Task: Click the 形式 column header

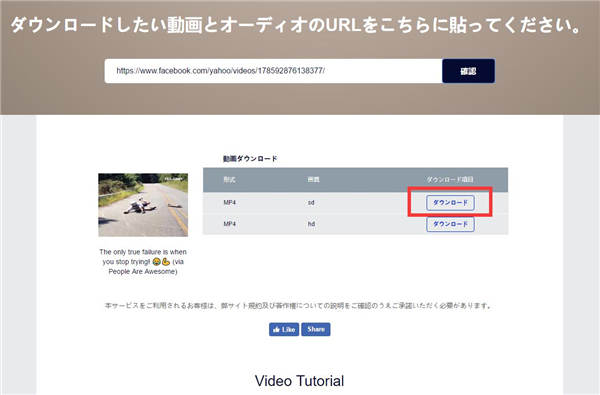Action: coord(230,180)
